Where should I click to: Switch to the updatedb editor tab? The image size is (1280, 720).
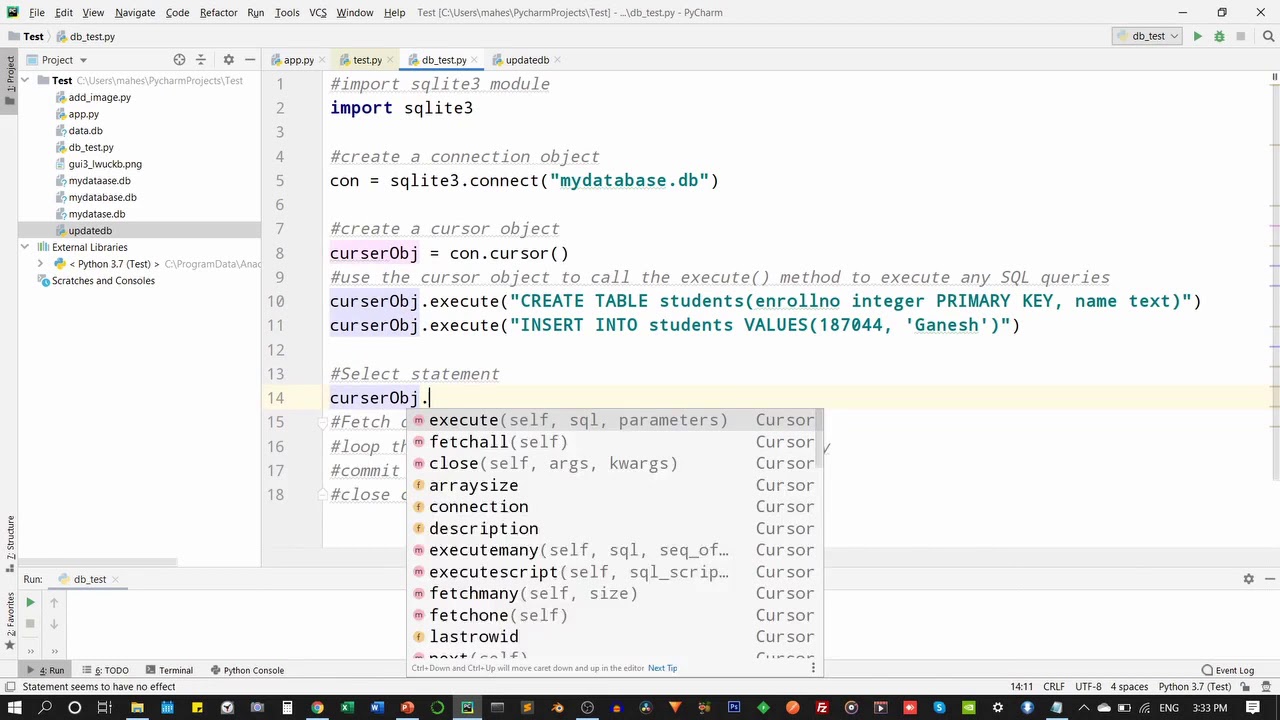tap(527, 60)
